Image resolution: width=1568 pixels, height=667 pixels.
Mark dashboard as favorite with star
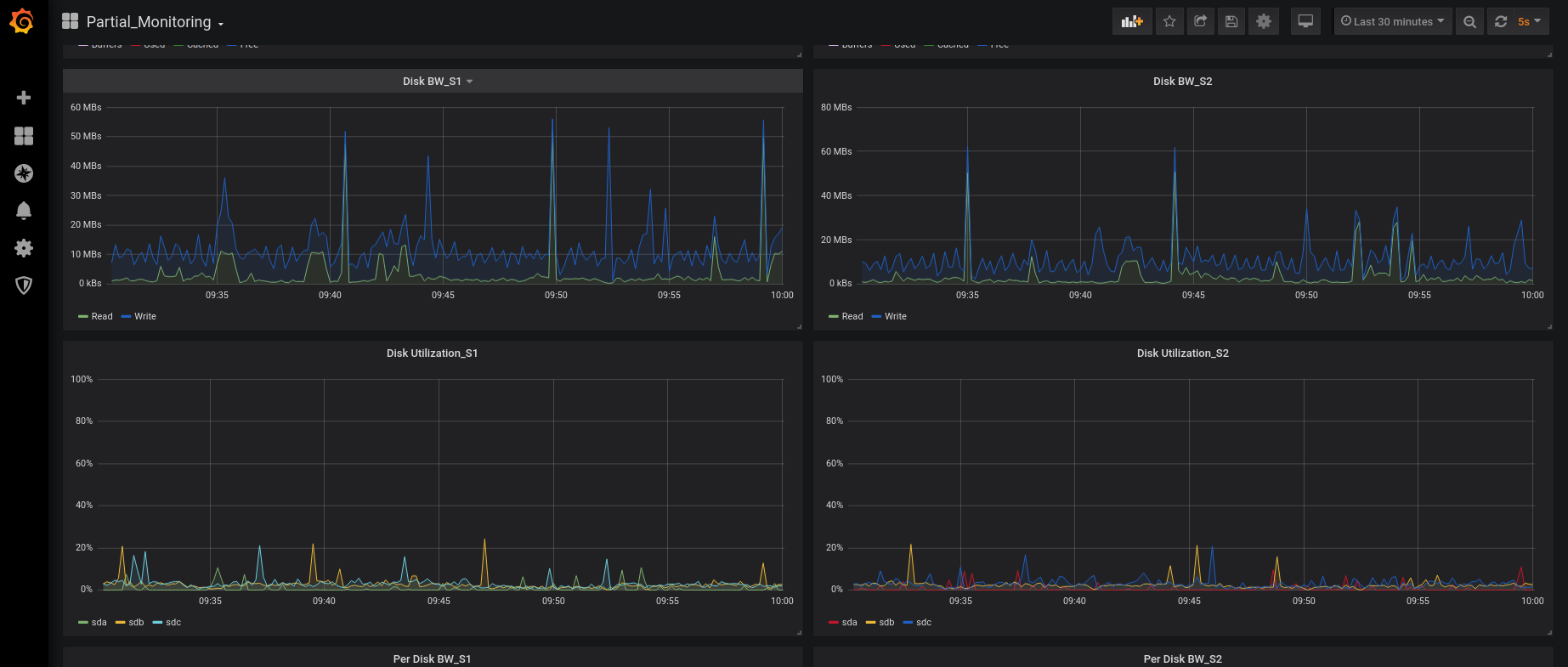1169,21
